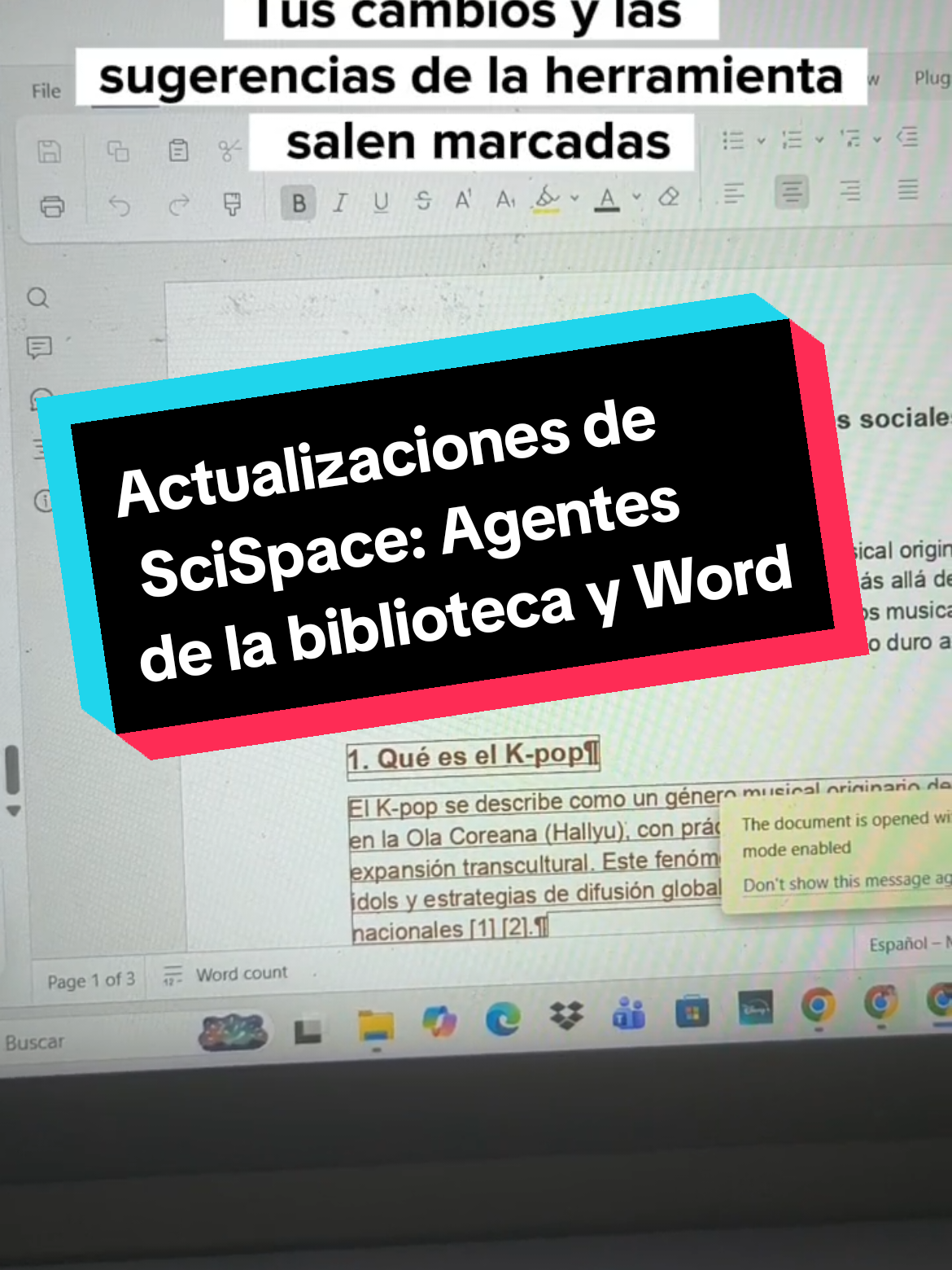Click the Copy icon
Image resolution: width=952 pixels, height=1270 pixels.
tap(119, 151)
